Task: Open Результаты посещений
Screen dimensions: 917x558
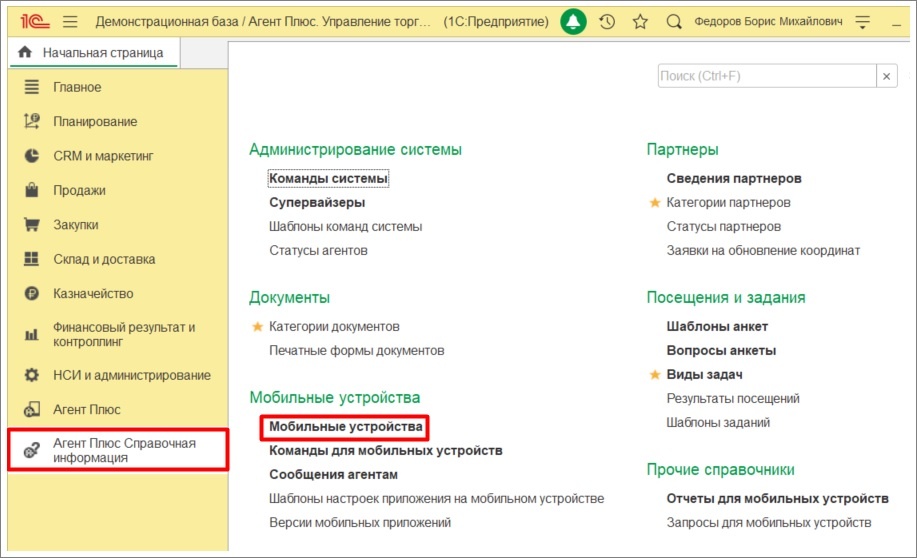Action: (733, 398)
